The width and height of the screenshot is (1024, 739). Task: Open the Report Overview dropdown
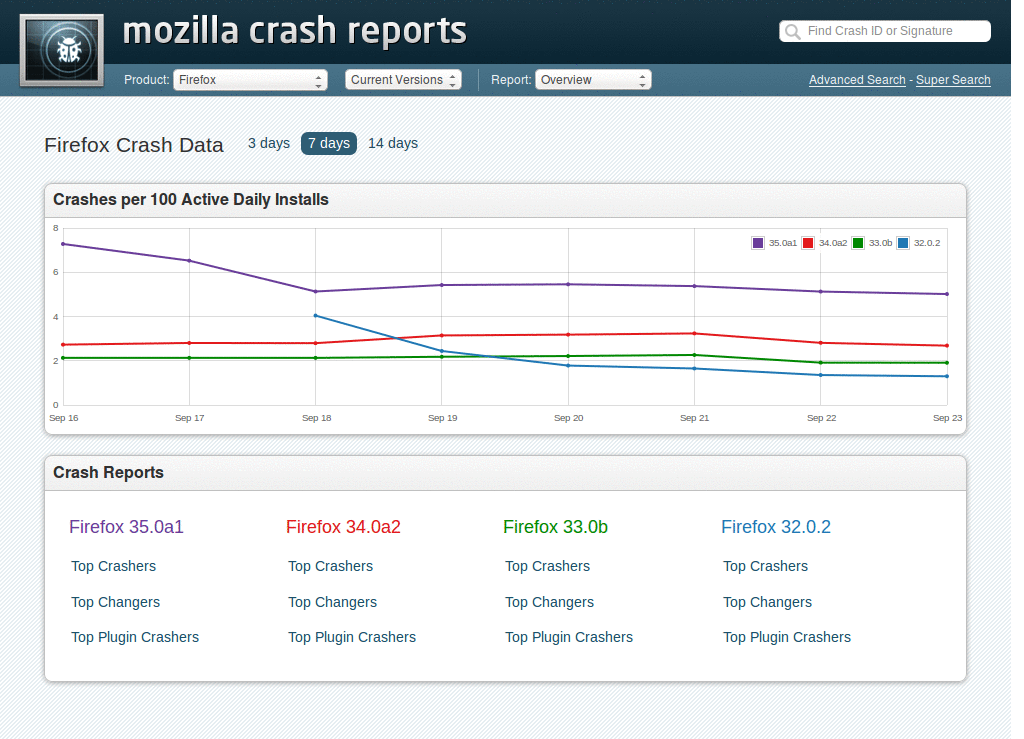click(x=593, y=80)
